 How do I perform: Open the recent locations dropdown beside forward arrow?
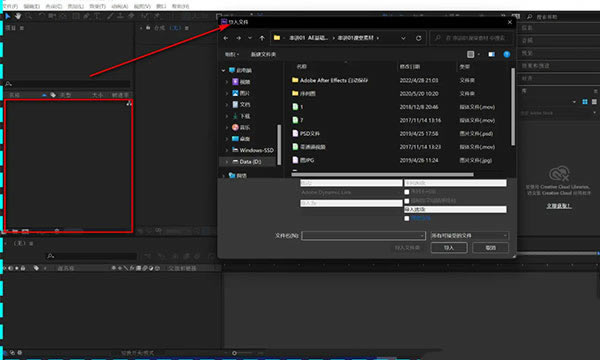tap(250, 38)
